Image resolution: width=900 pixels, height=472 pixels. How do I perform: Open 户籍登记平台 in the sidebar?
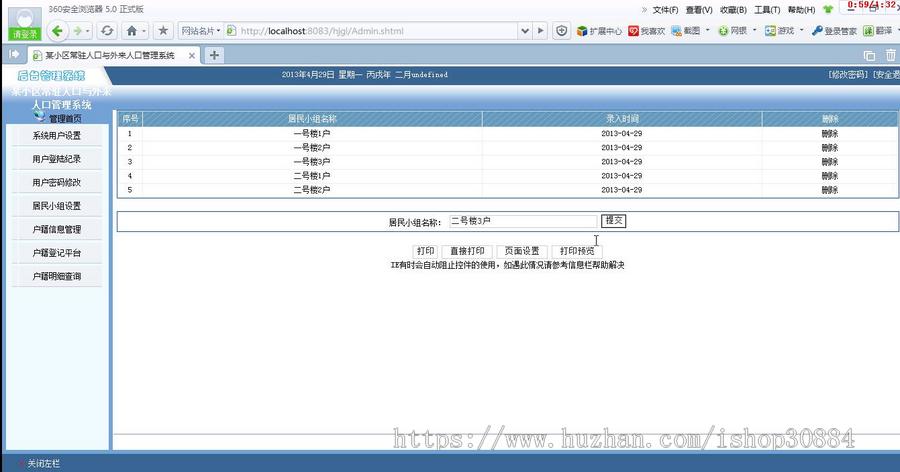pyautogui.click(x=56, y=253)
